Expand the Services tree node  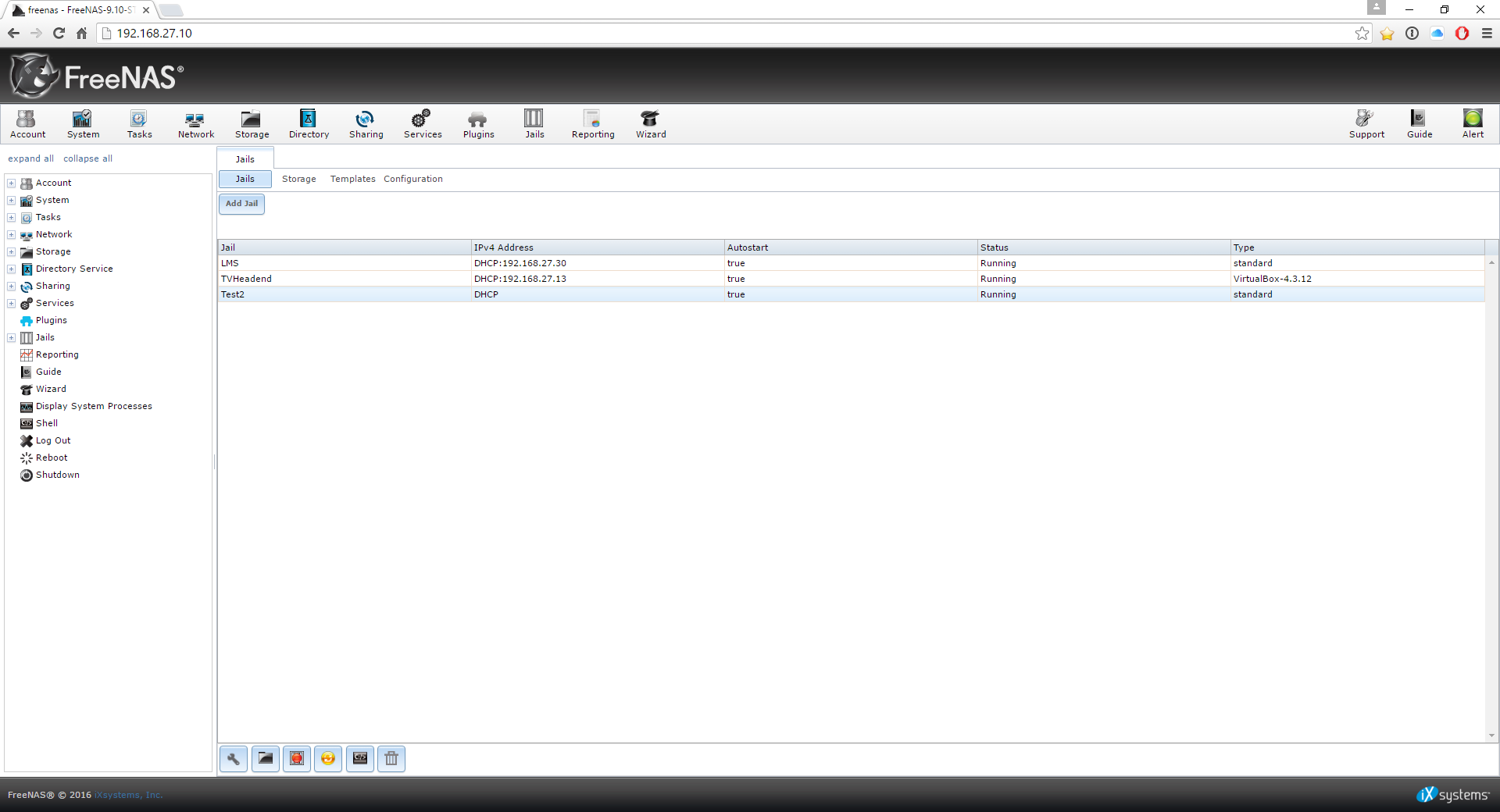pyautogui.click(x=12, y=303)
